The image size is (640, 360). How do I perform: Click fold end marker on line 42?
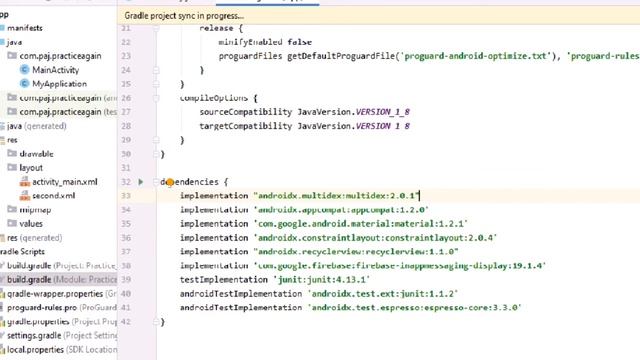point(156,322)
